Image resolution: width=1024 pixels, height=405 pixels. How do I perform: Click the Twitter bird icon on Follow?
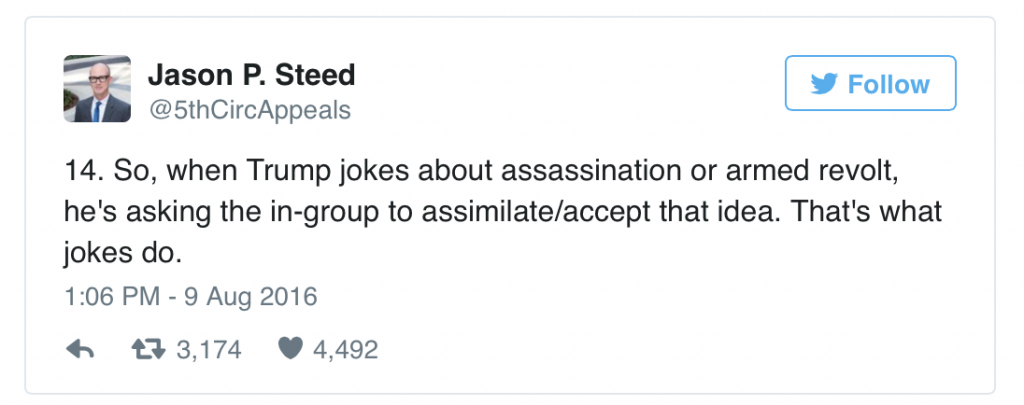pyautogui.click(x=824, y=84)
